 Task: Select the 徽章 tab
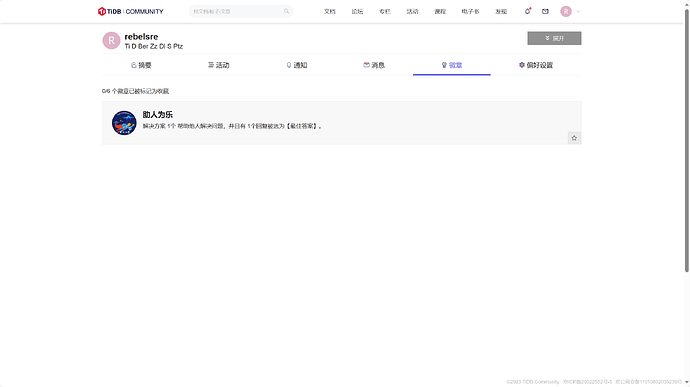[x=452, y=65]
